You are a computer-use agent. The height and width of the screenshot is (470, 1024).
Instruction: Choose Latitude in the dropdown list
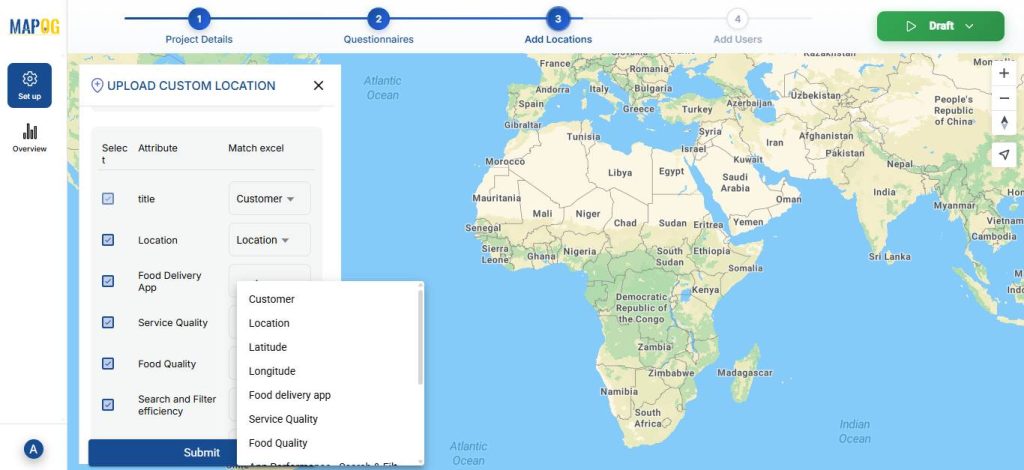click(267, 347)
